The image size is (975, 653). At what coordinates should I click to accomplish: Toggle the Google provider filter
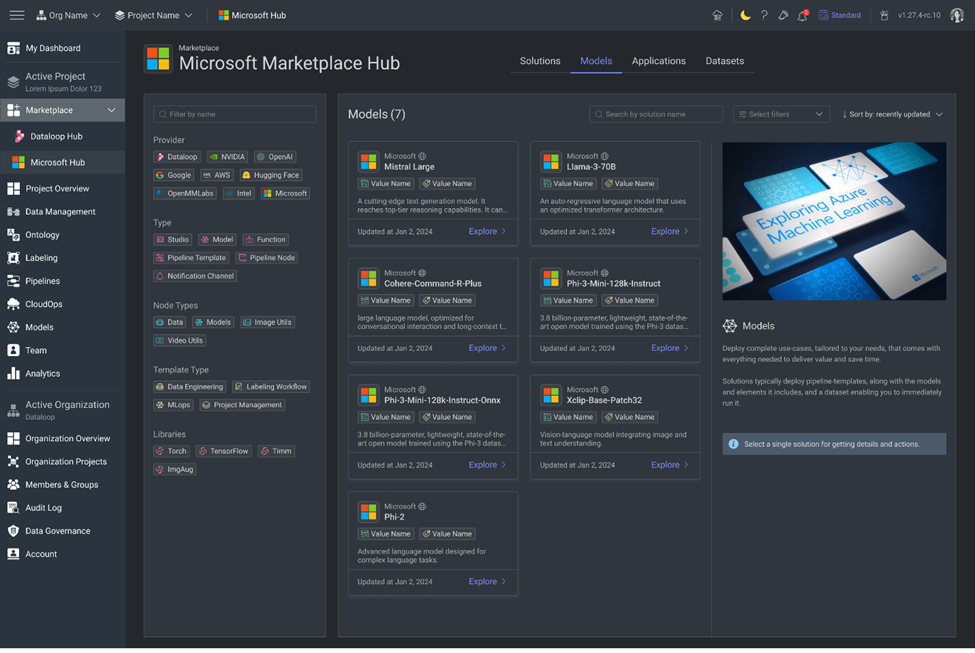pyautogui.click(x=174, y=175)
